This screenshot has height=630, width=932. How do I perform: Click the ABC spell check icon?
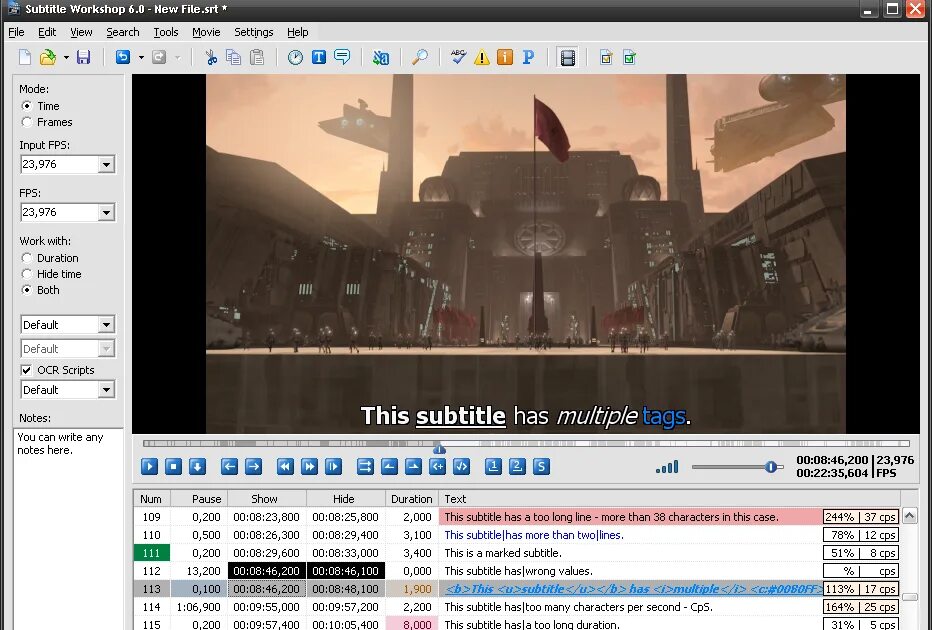coord(458,58)
